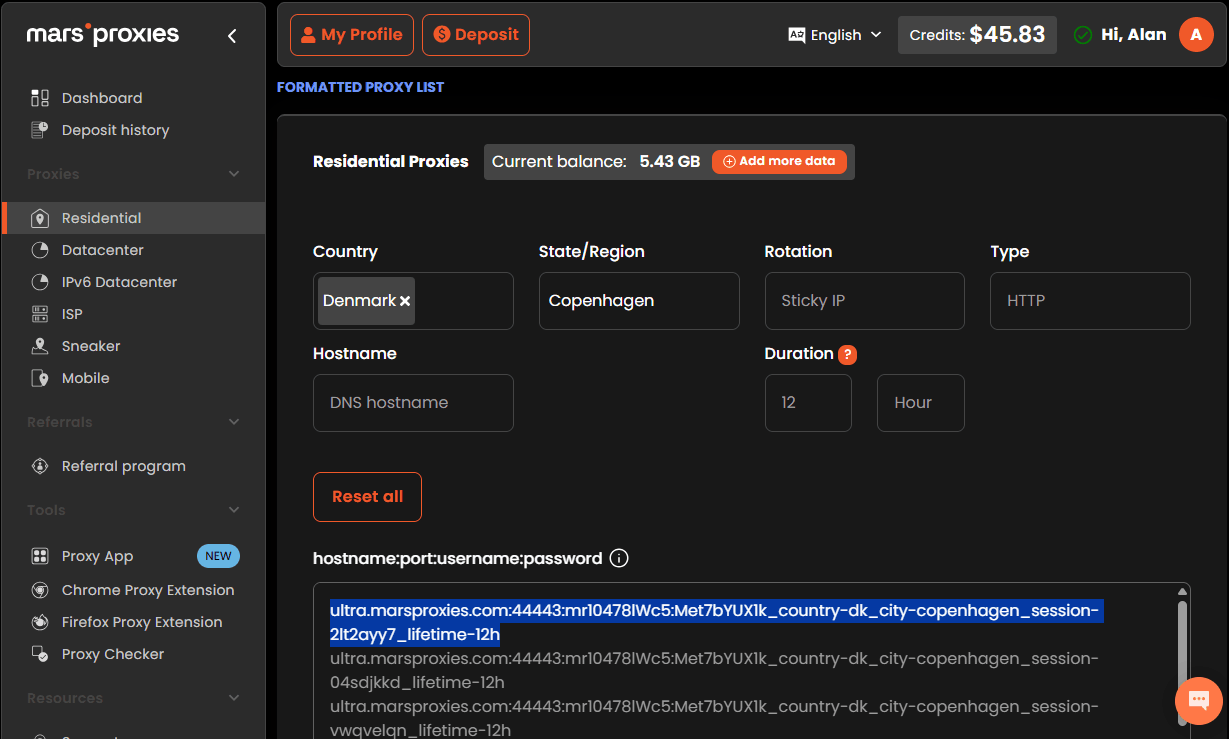
Task: Click the Add more data button
Action: (x=779, y=161)
